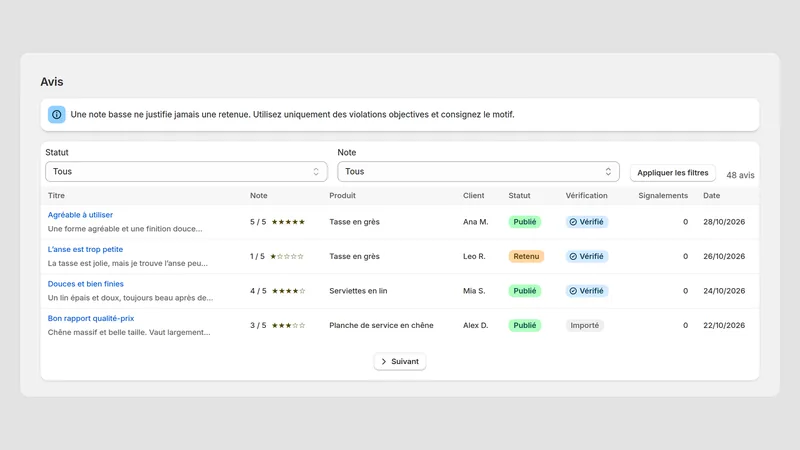Click Vérifié badge in Leo R. row
This screenshot has width=800, height=450.
587,256
